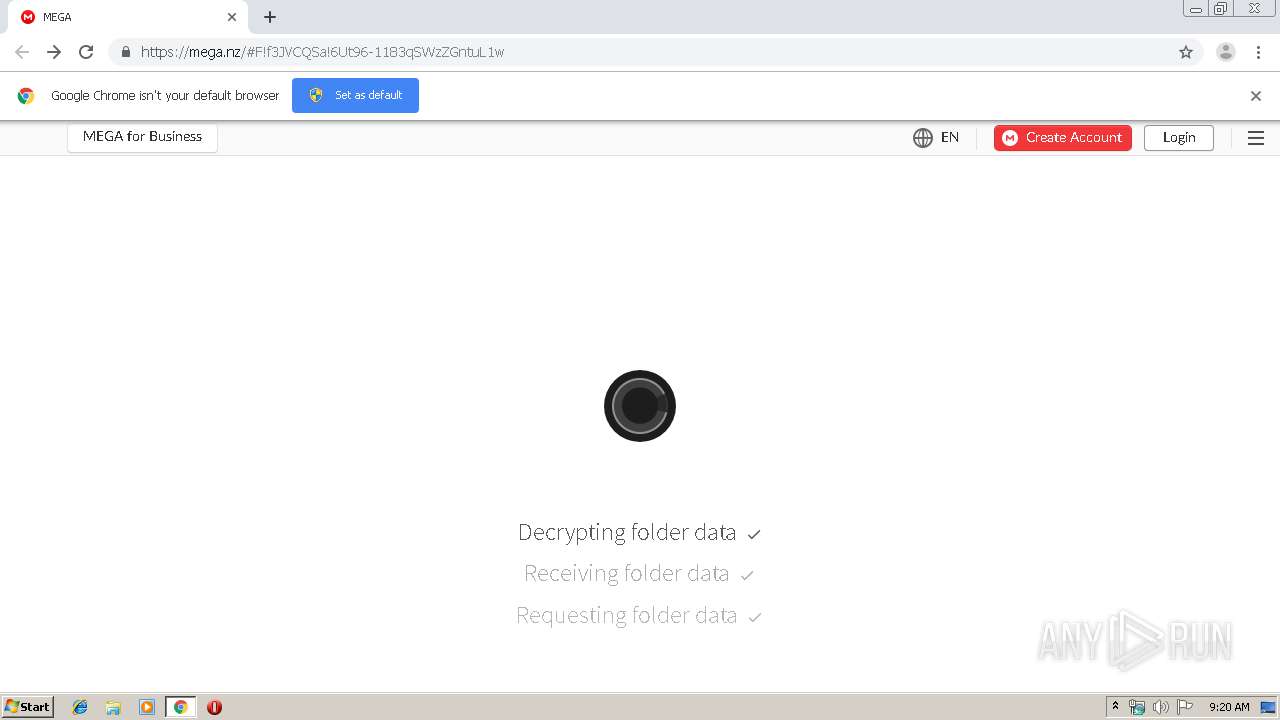
Task: Open Windows Media Player from taskbar
Action: (147, 707)
